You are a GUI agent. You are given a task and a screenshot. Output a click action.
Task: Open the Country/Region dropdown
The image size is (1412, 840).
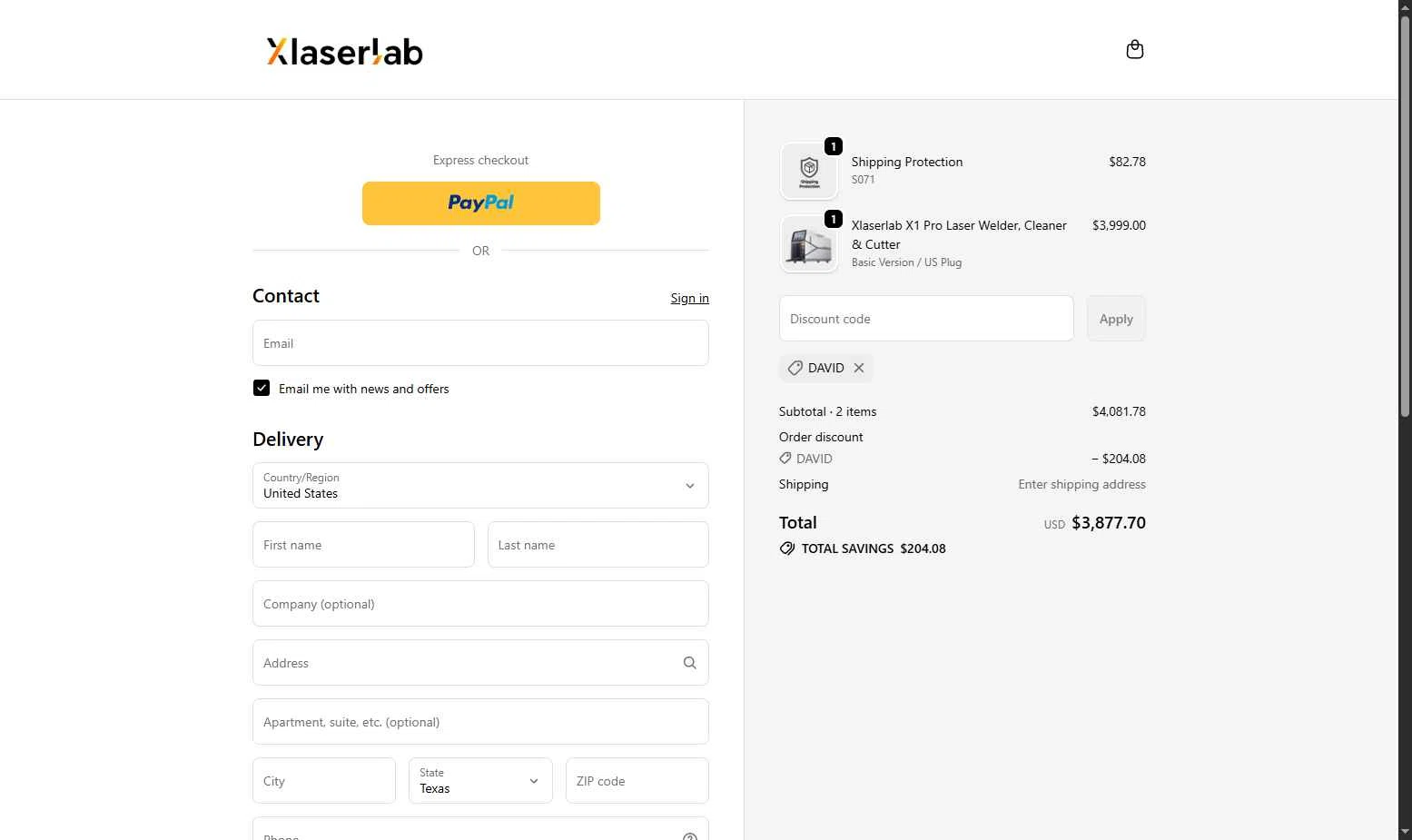pyautogui.click(x=480, y=486)
